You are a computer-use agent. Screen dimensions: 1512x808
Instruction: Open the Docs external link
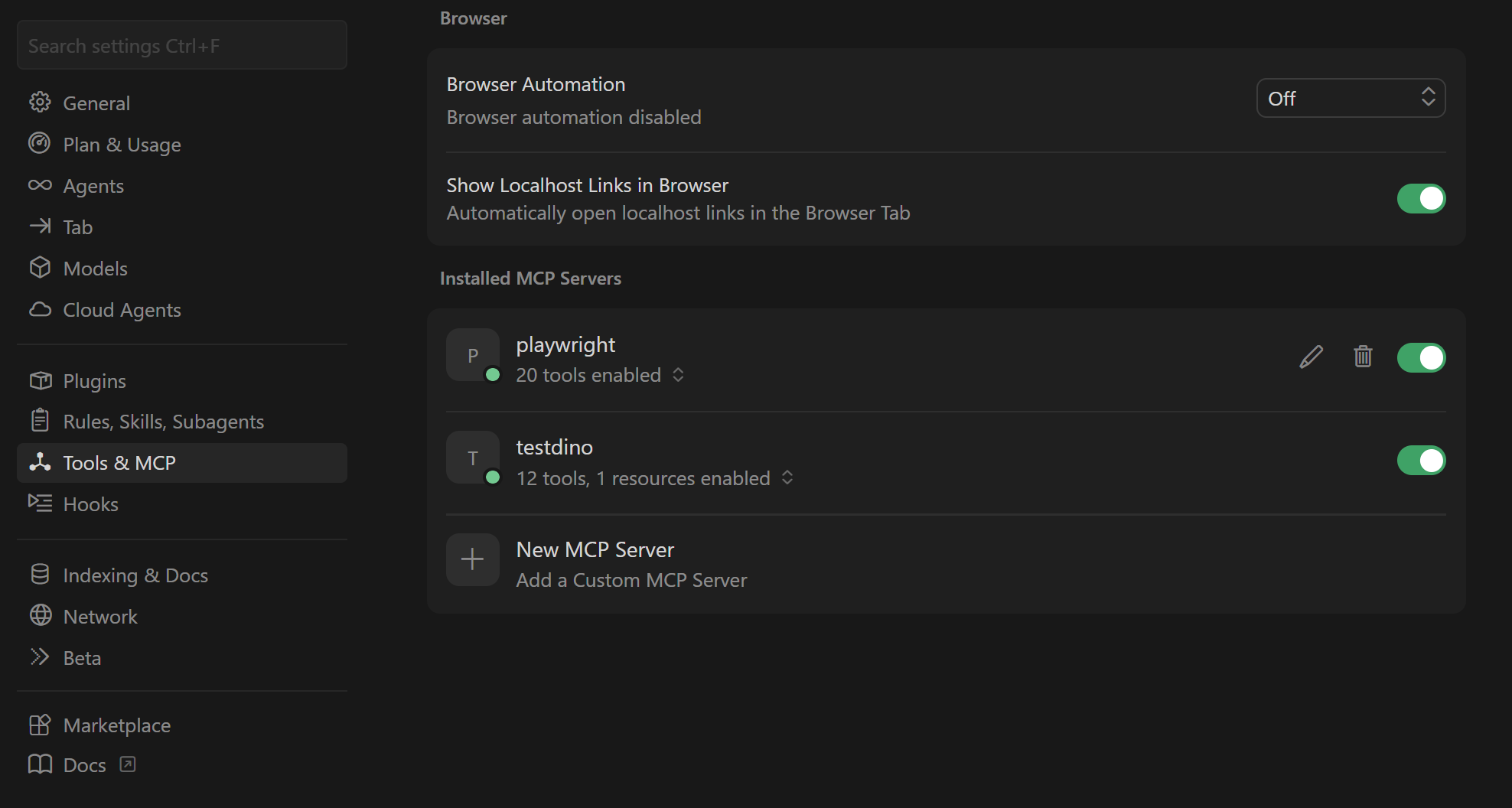pyautogui.click(x=84, y=765)
